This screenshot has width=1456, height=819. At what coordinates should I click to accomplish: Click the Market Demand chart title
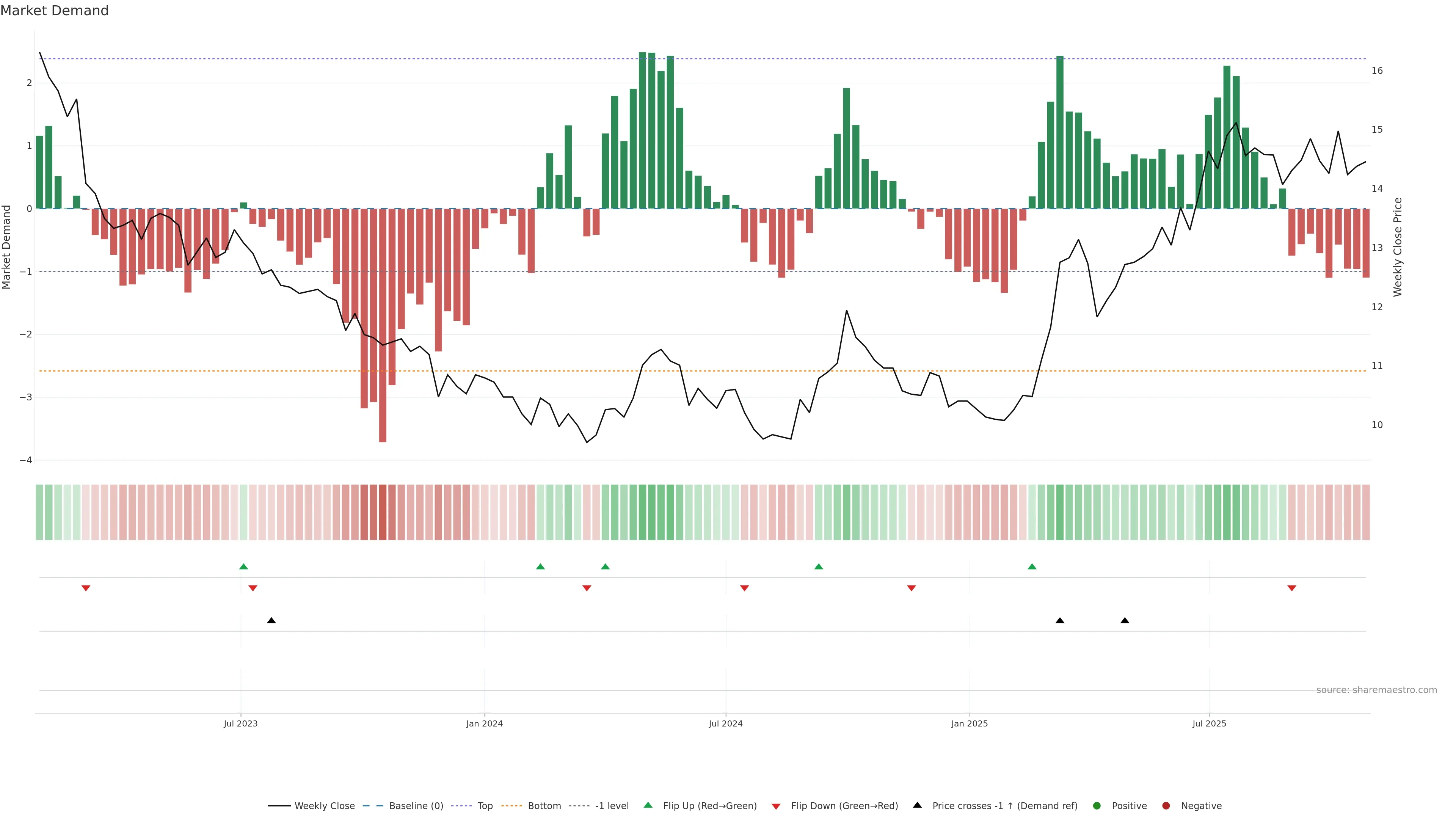click(54, 11)
